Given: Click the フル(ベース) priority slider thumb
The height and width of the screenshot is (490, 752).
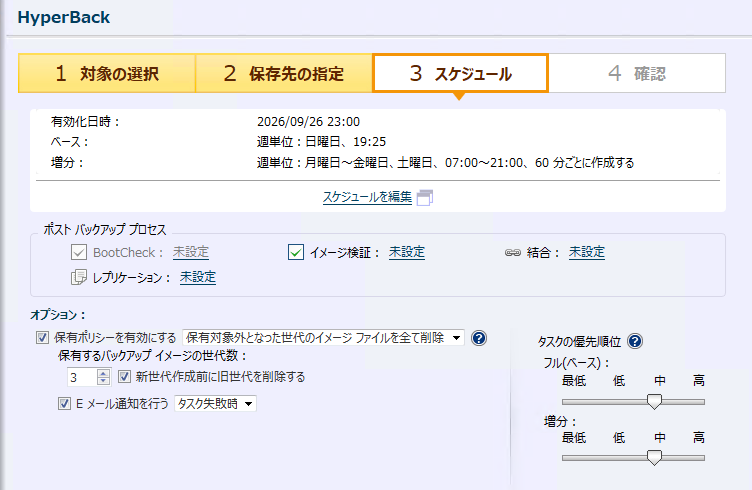Looking at the screenshot, I should point(654,402).
